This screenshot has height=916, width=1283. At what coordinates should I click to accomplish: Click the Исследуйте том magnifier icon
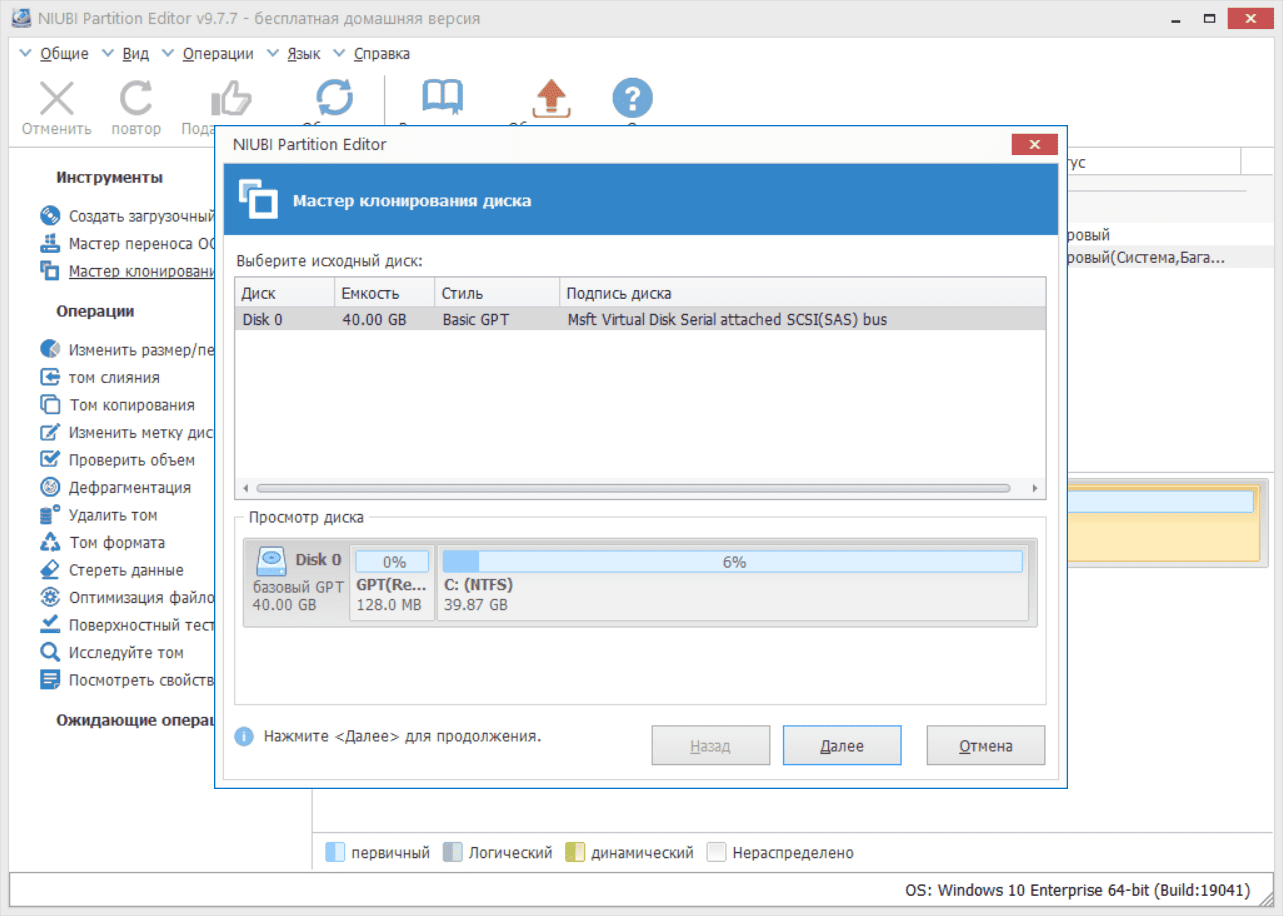(50, 652)
